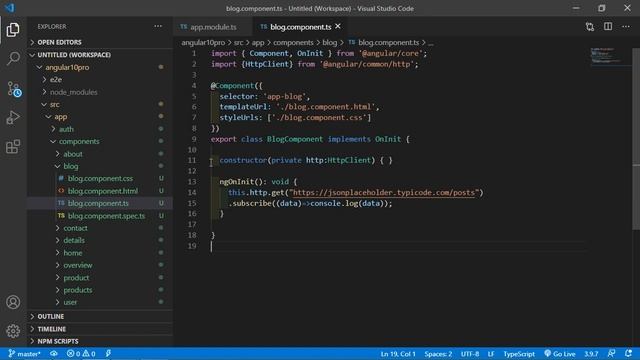This screenshot has height=360, width=640.
Task: Open the Source Control view
Action: (13, 89)
